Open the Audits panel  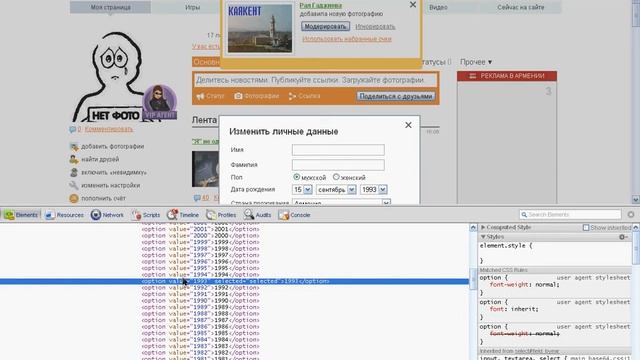pyautogui.click(x=258, y=215)
